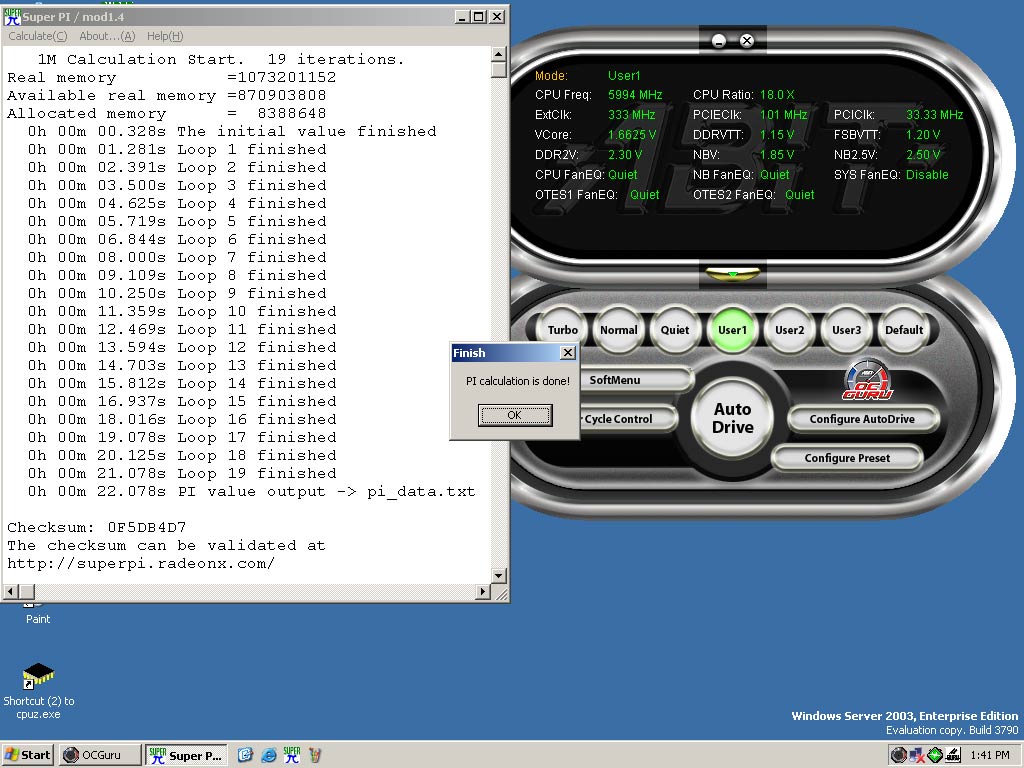Click the Checksum: 0F5DB4D7 line
This screenshot has height=768, width=1024.
click(97, 527)
